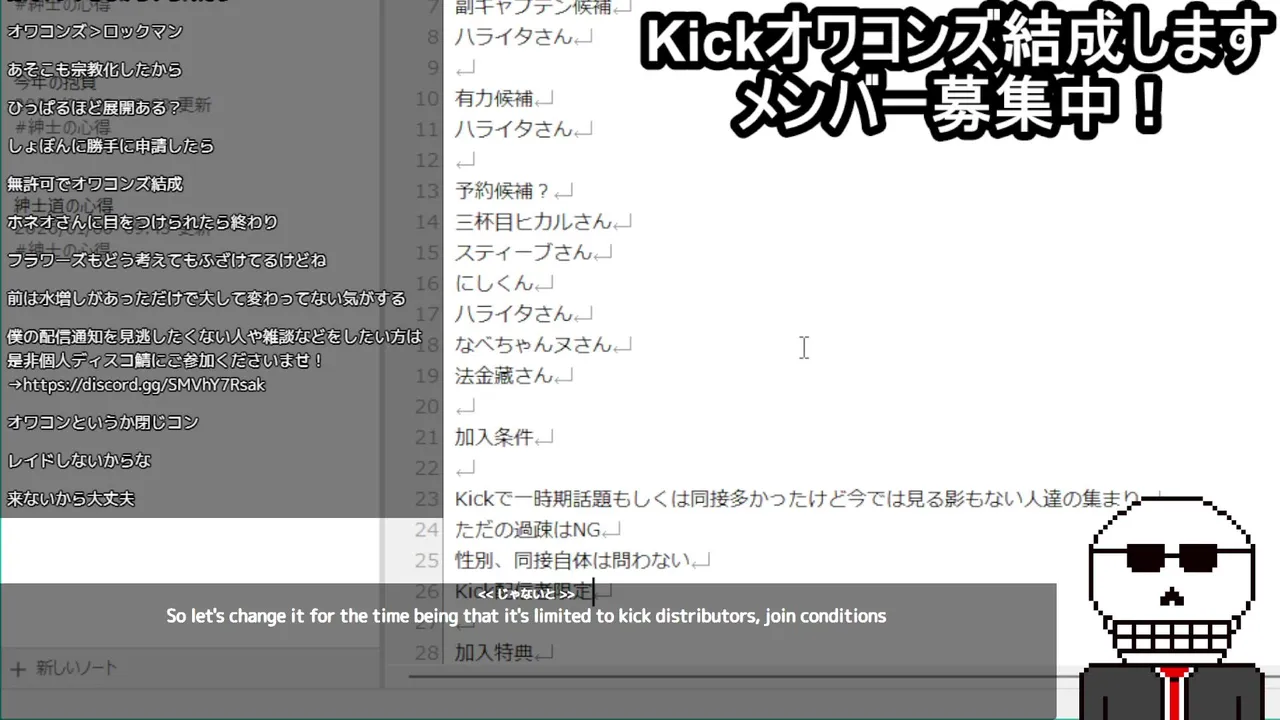Click chat message ホネオさんに目をつけられたら終わり
Viewport: 1280px width, 720px height.
(142, 222)
